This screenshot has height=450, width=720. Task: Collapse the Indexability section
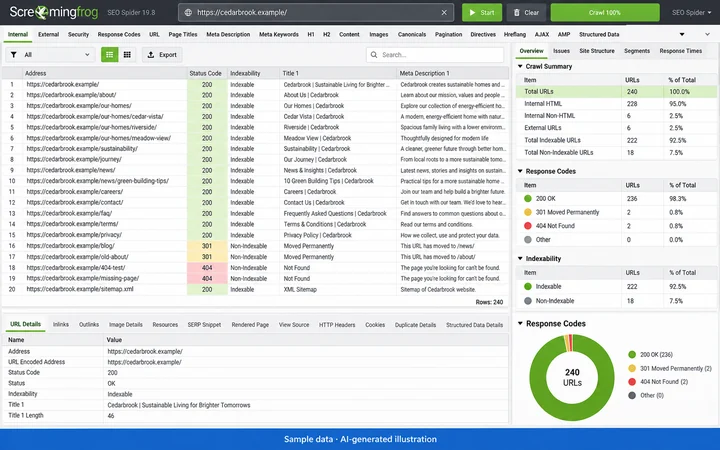[520, 258]
